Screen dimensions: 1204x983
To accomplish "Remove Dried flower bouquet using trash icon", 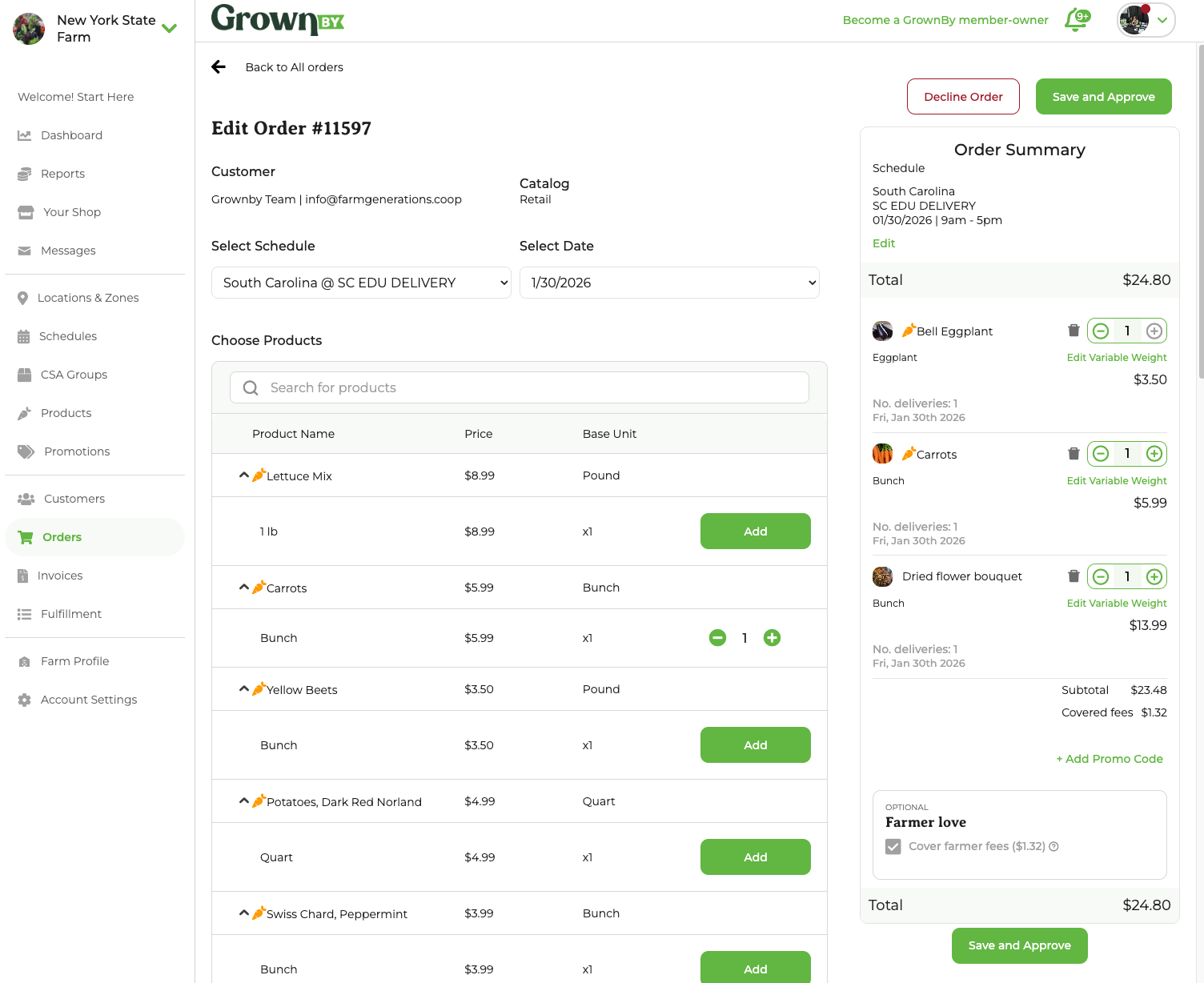I will tap(1074, 576).
